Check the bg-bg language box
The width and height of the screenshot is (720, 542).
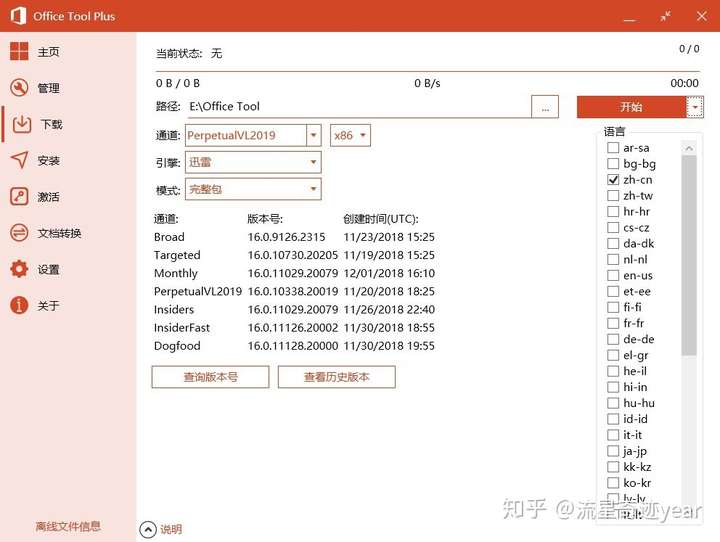[613, 164]
